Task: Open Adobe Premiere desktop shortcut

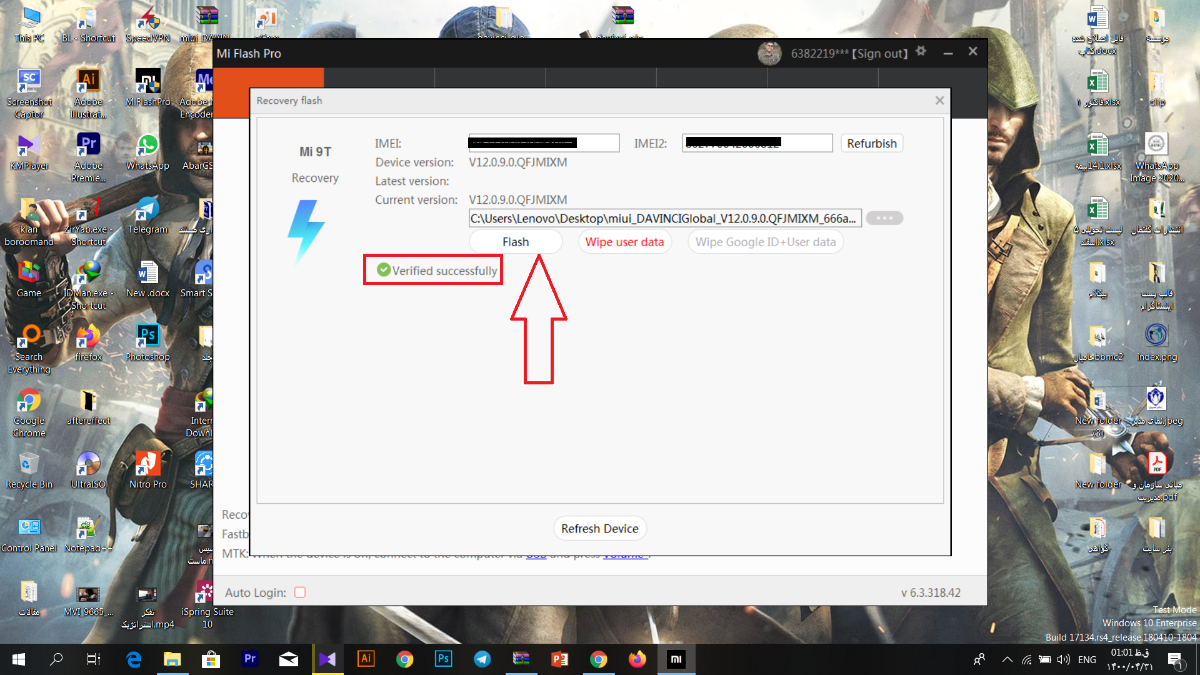Action: [x=88, y=157]
